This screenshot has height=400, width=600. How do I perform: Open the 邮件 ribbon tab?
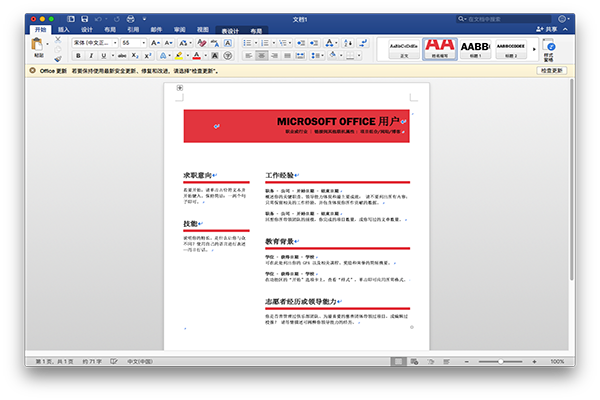(x=156, y=29)
